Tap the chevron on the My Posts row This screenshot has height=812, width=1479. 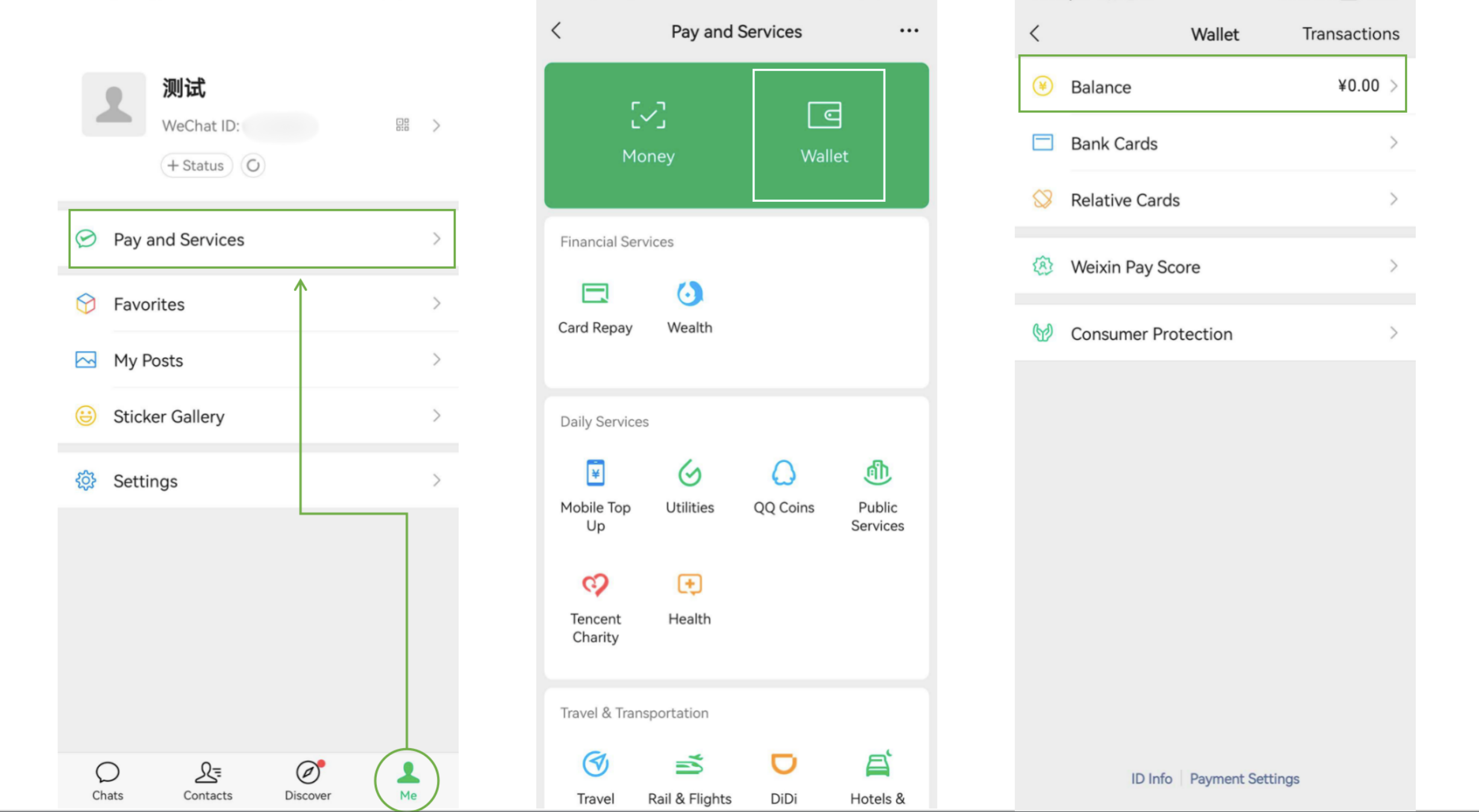click(436, 360)
